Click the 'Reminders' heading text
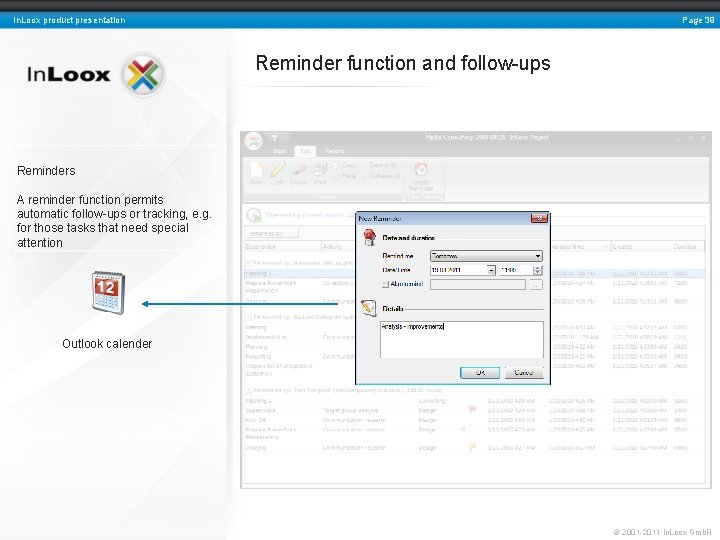 tap(46, 171)
